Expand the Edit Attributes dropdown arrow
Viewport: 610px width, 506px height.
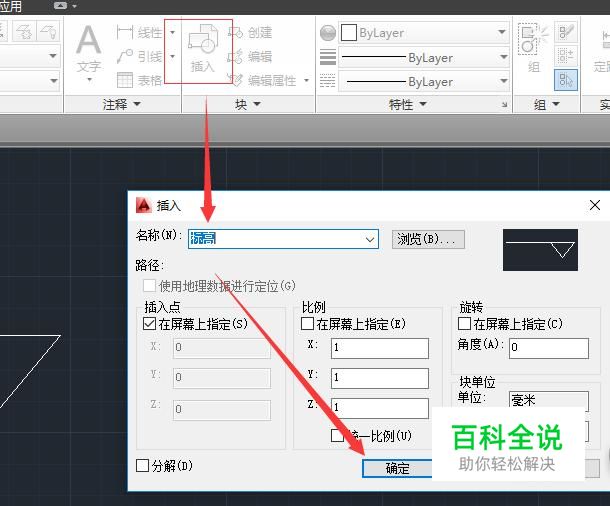click(x=307, y=81)
